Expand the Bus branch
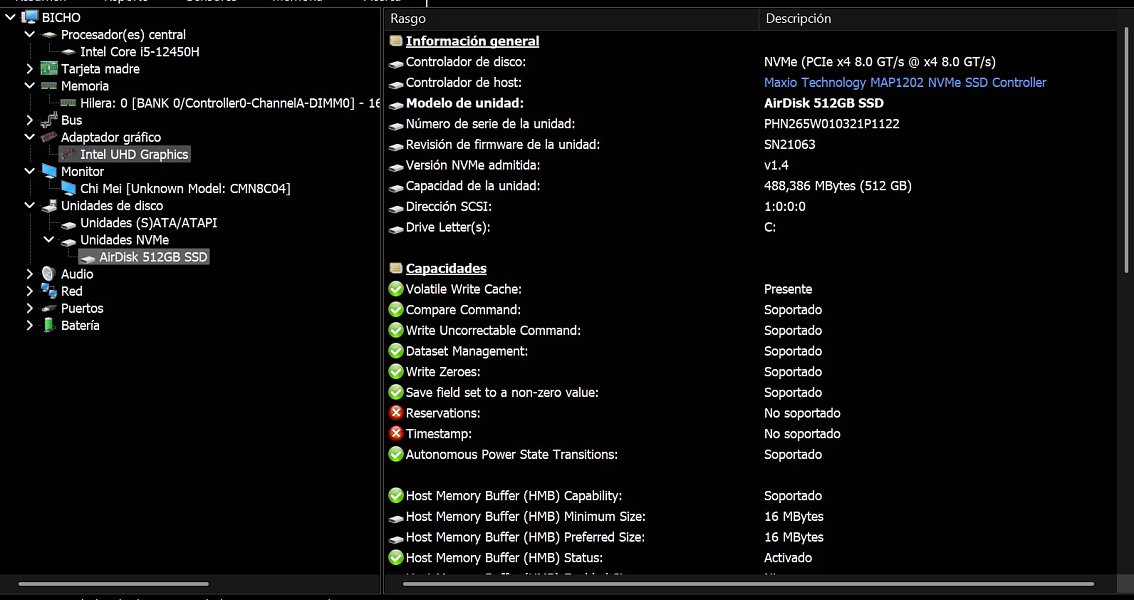 pos(30,120)
